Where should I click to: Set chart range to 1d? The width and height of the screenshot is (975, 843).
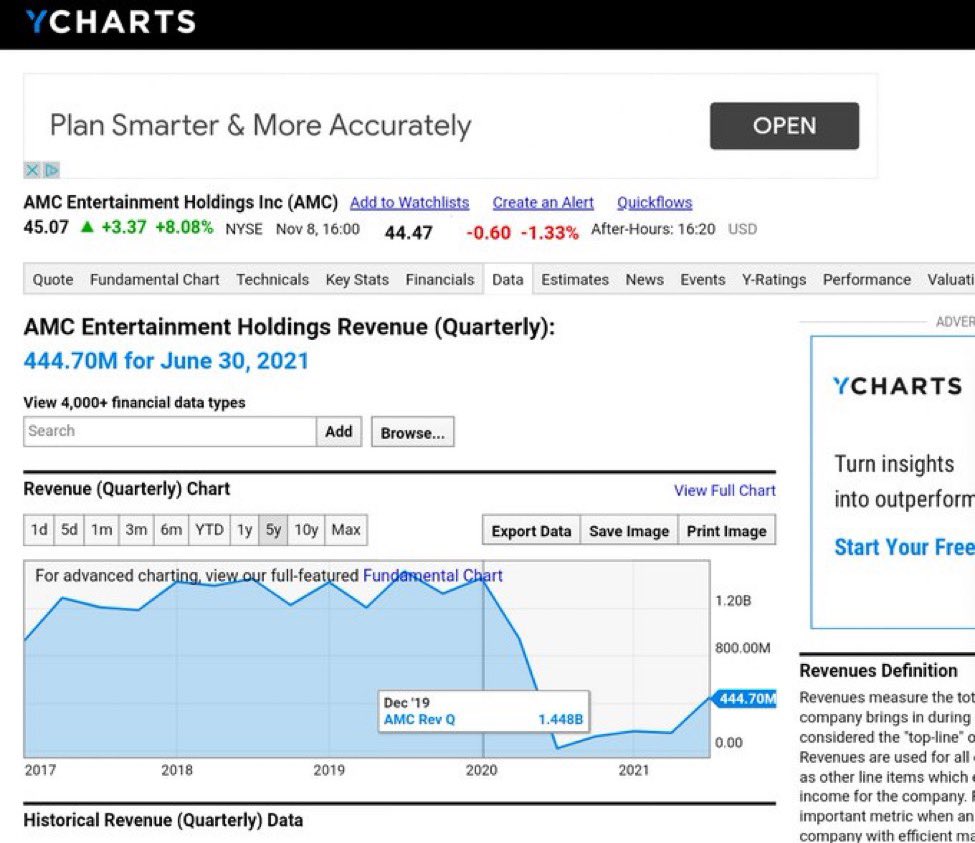(39, 530)
